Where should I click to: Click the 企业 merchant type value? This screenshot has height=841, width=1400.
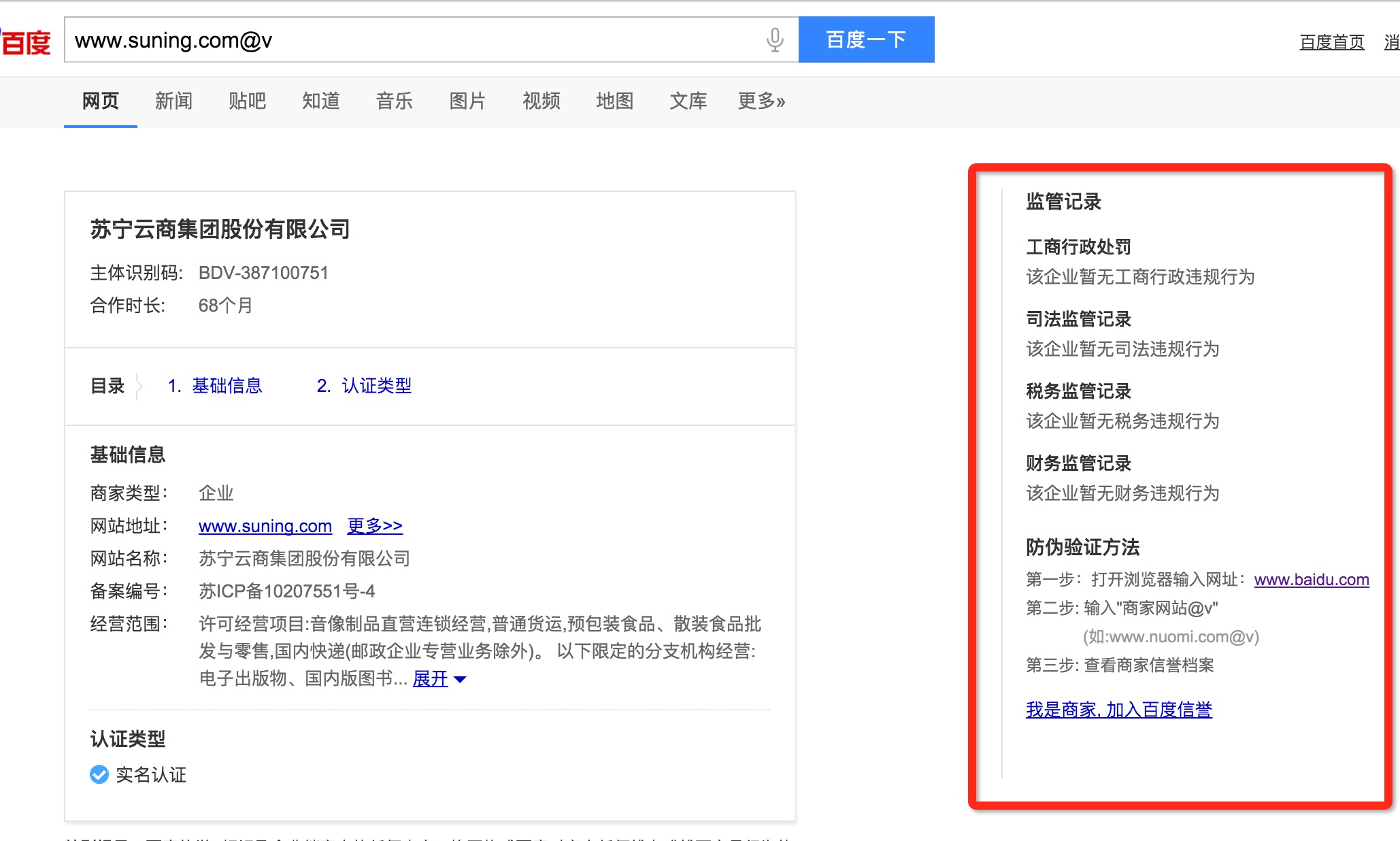[216, 493]
